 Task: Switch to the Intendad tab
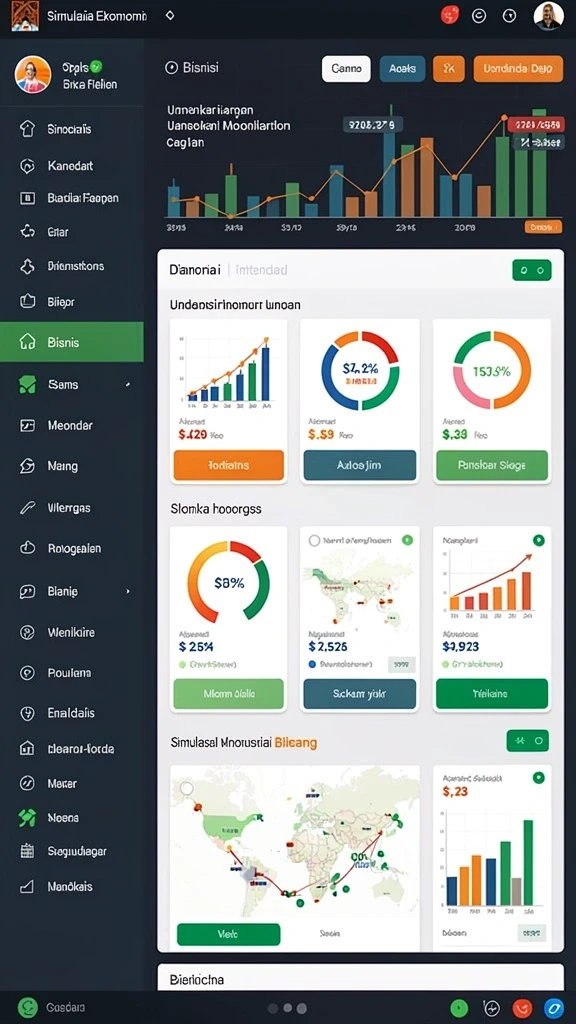coord(261,269)
